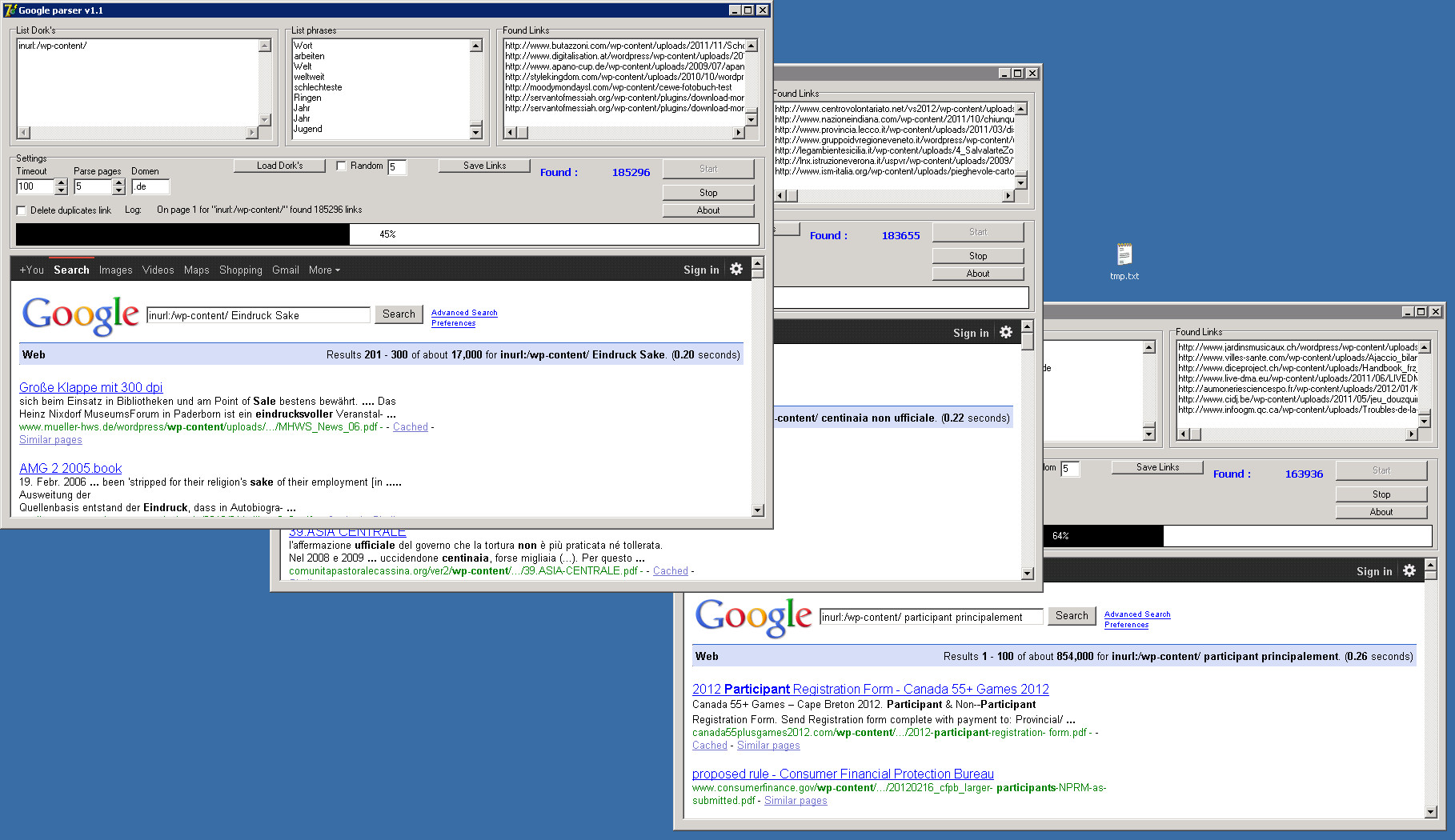The height and width of the screenshot is (840, 1455).
Task: Click About button in middle window
Action: point(978,274)
